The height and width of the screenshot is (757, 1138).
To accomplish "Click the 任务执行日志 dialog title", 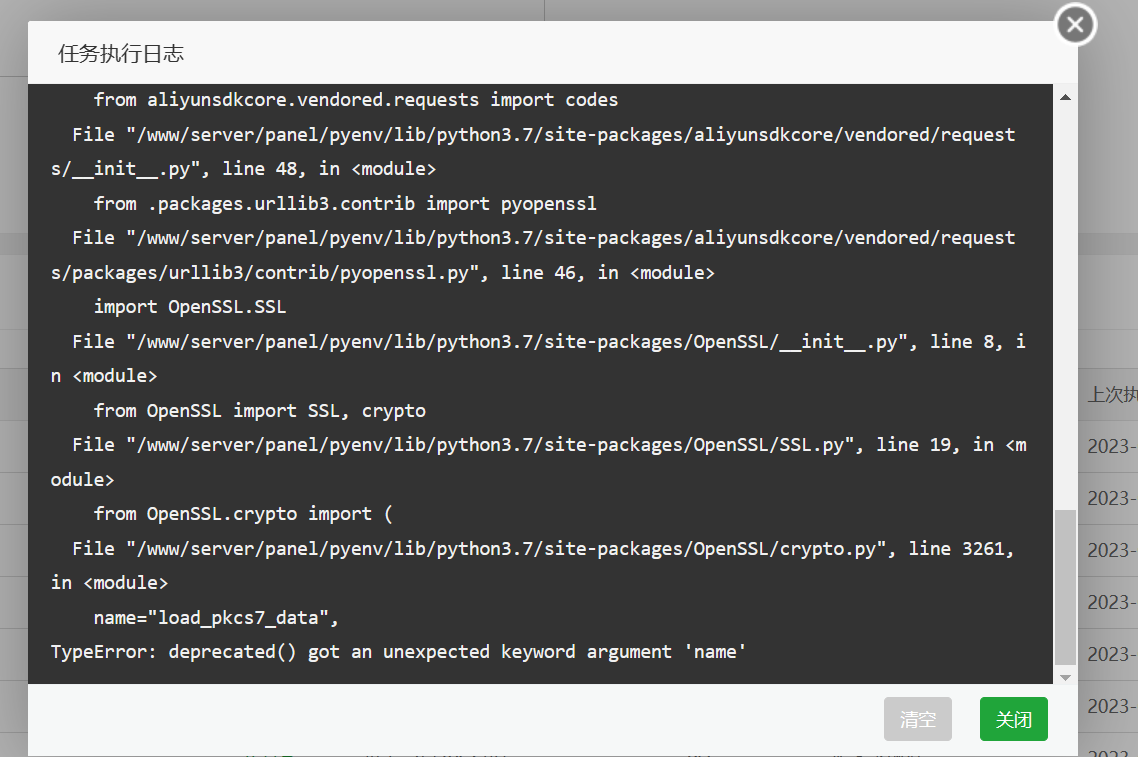I will (121, 54).
